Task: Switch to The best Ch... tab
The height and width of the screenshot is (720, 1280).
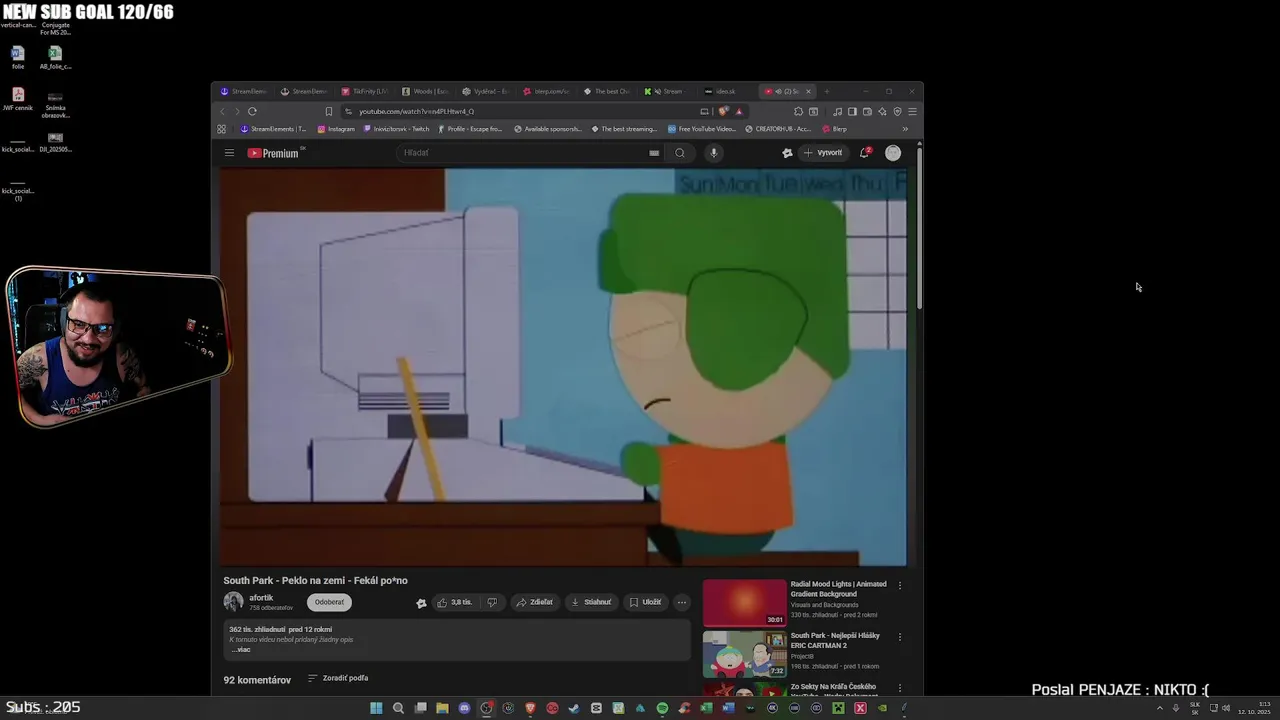Action: click(607, 91)
